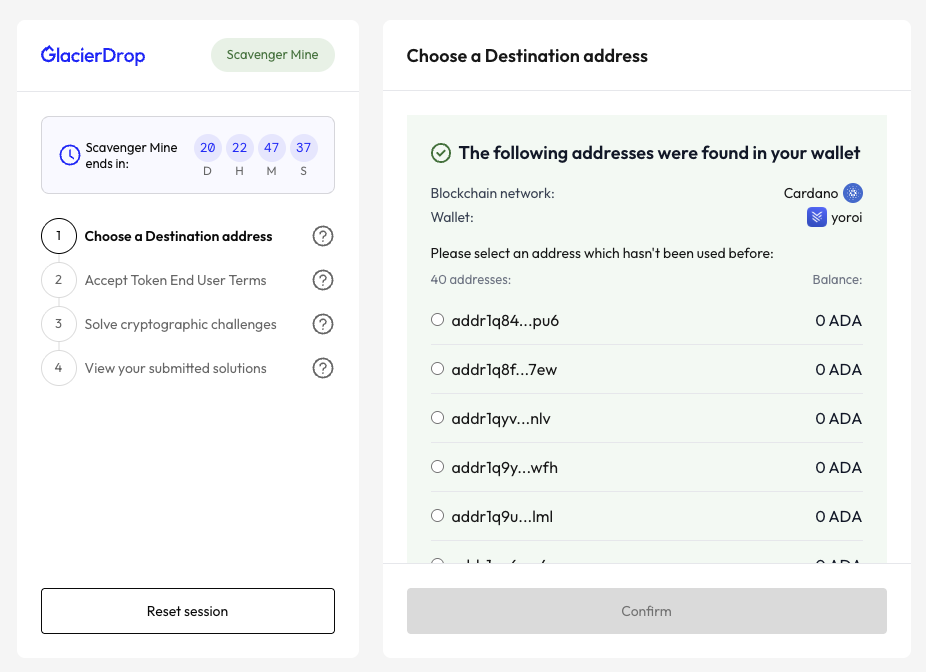Viewport: 926px width, 672px height.
Task: Click the Confirm button
Action: [x=646, y=611]
